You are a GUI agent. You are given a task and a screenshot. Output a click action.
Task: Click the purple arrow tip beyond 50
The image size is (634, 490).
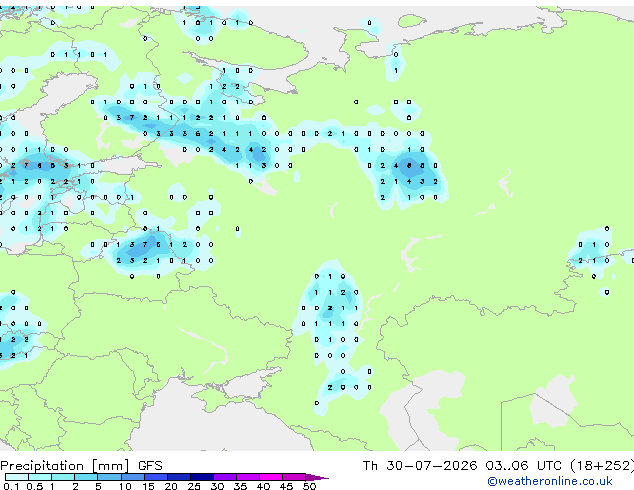point(317,477)
